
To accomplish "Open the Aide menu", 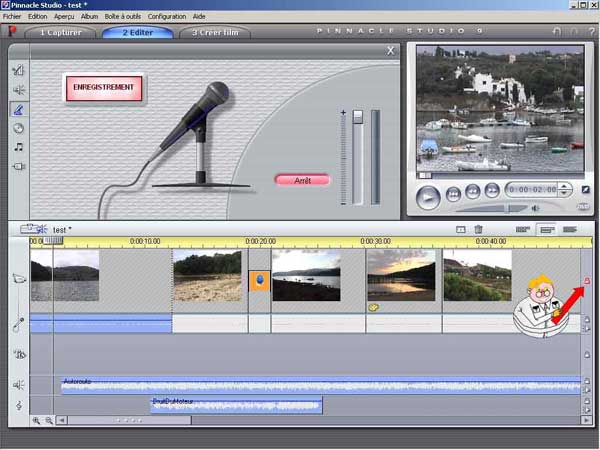I will coord(199,16).
